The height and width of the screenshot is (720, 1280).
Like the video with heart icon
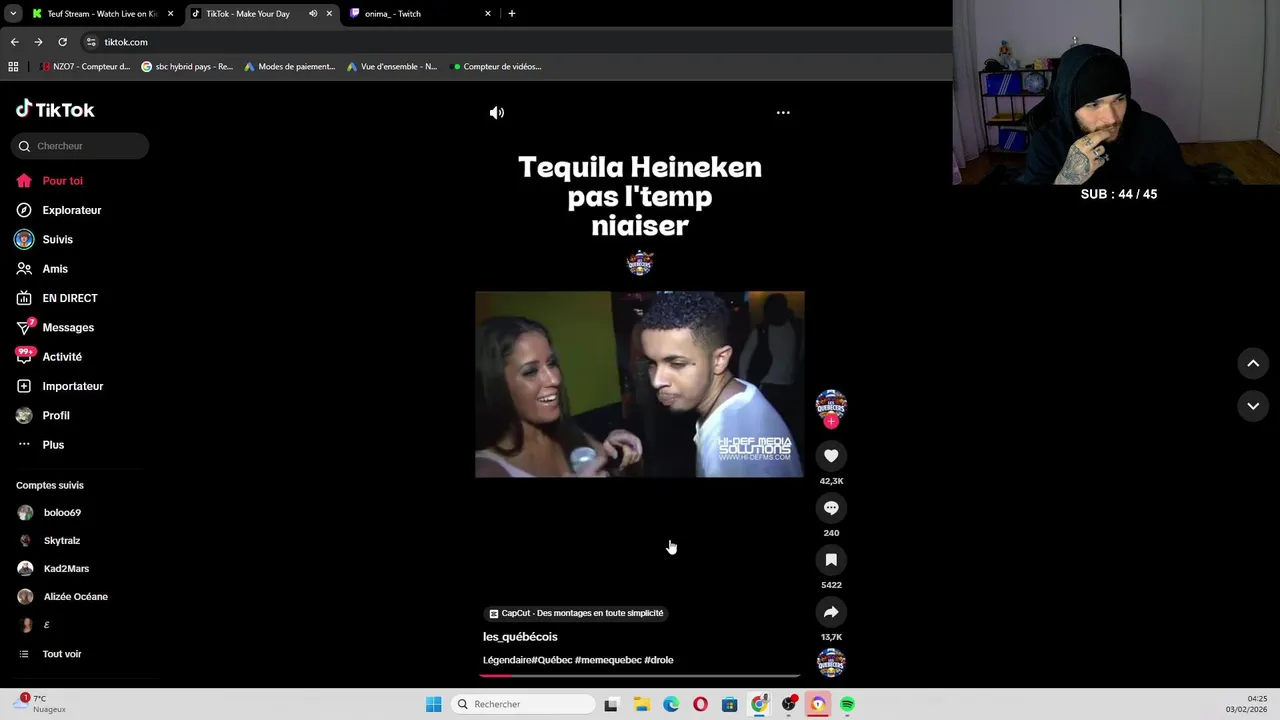(x=831, y=456)
